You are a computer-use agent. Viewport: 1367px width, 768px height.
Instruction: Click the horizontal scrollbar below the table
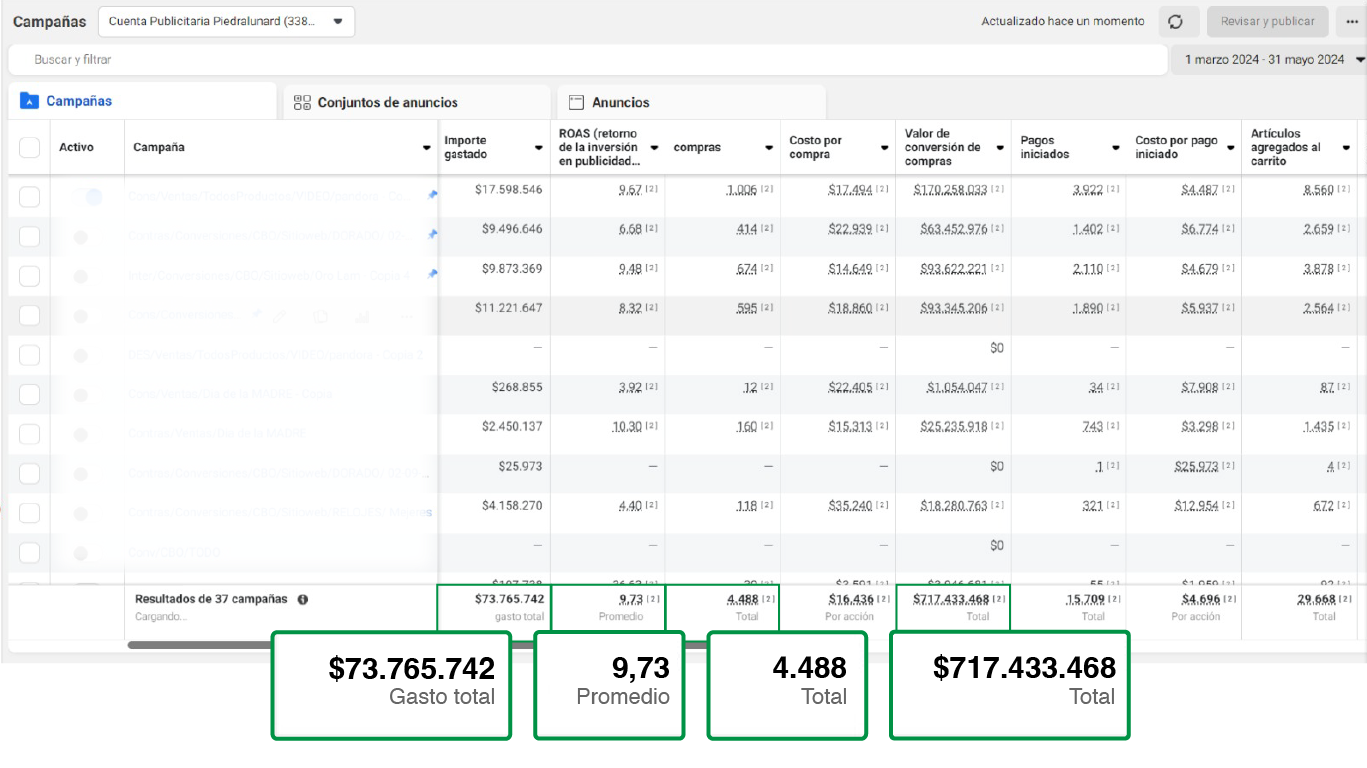click(x=200, y=645)
